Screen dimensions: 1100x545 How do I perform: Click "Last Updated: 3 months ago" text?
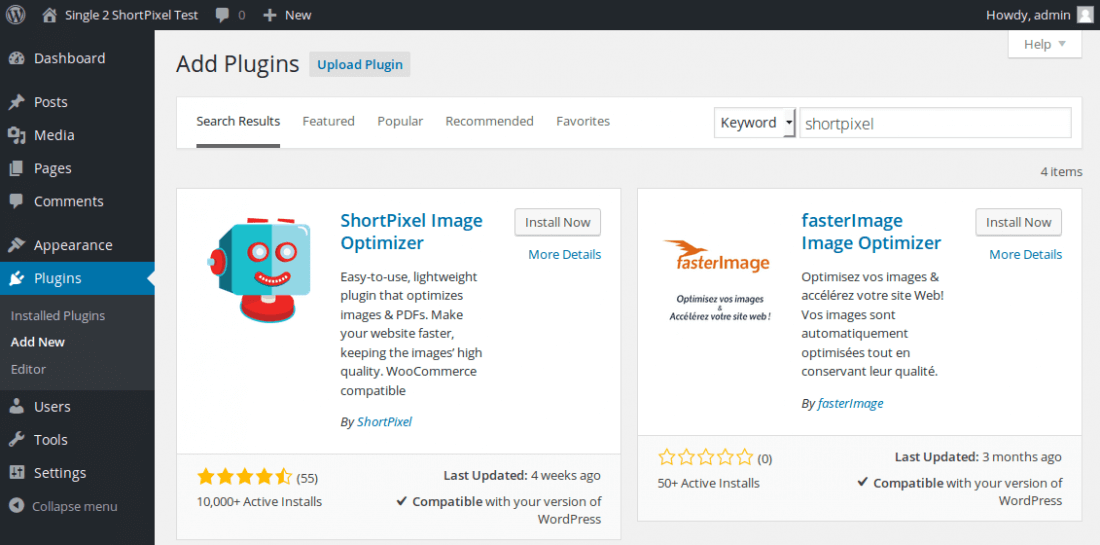tap(978, 457)
